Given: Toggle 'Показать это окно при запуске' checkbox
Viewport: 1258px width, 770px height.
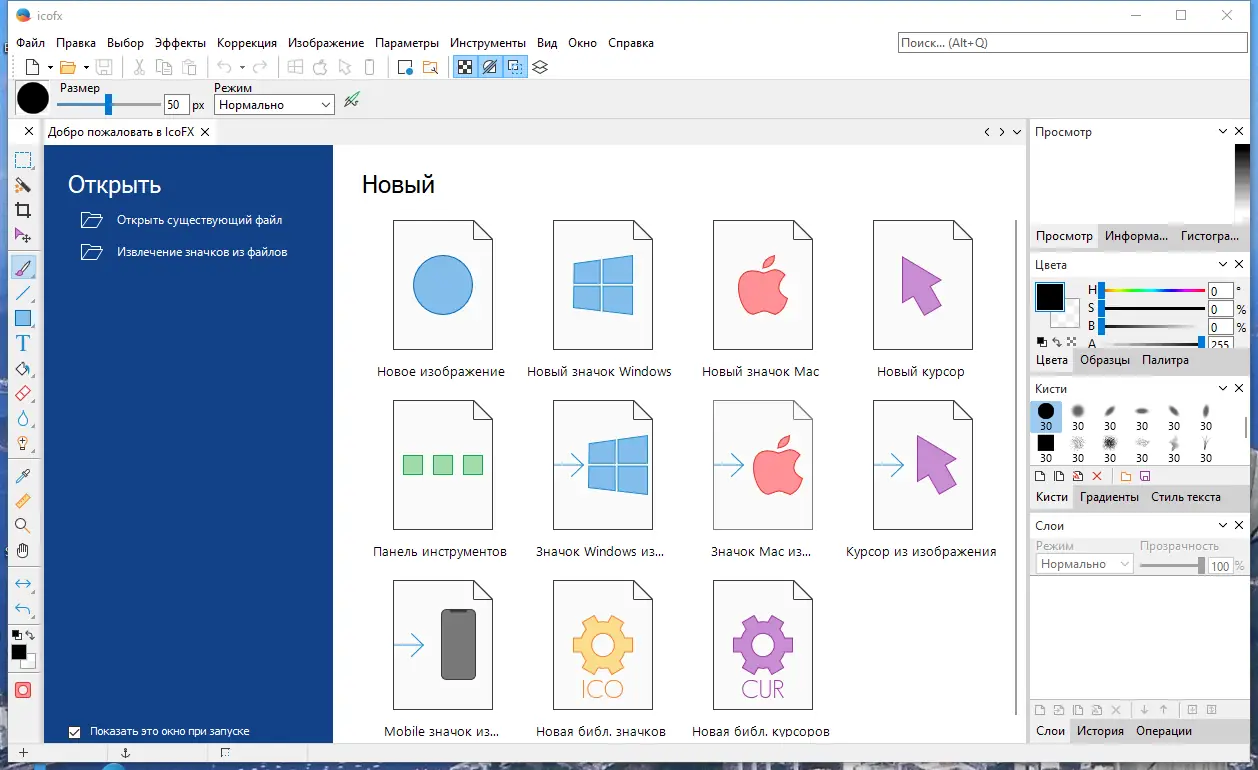Looking at the screenshot, I should (x=74, y=731).
